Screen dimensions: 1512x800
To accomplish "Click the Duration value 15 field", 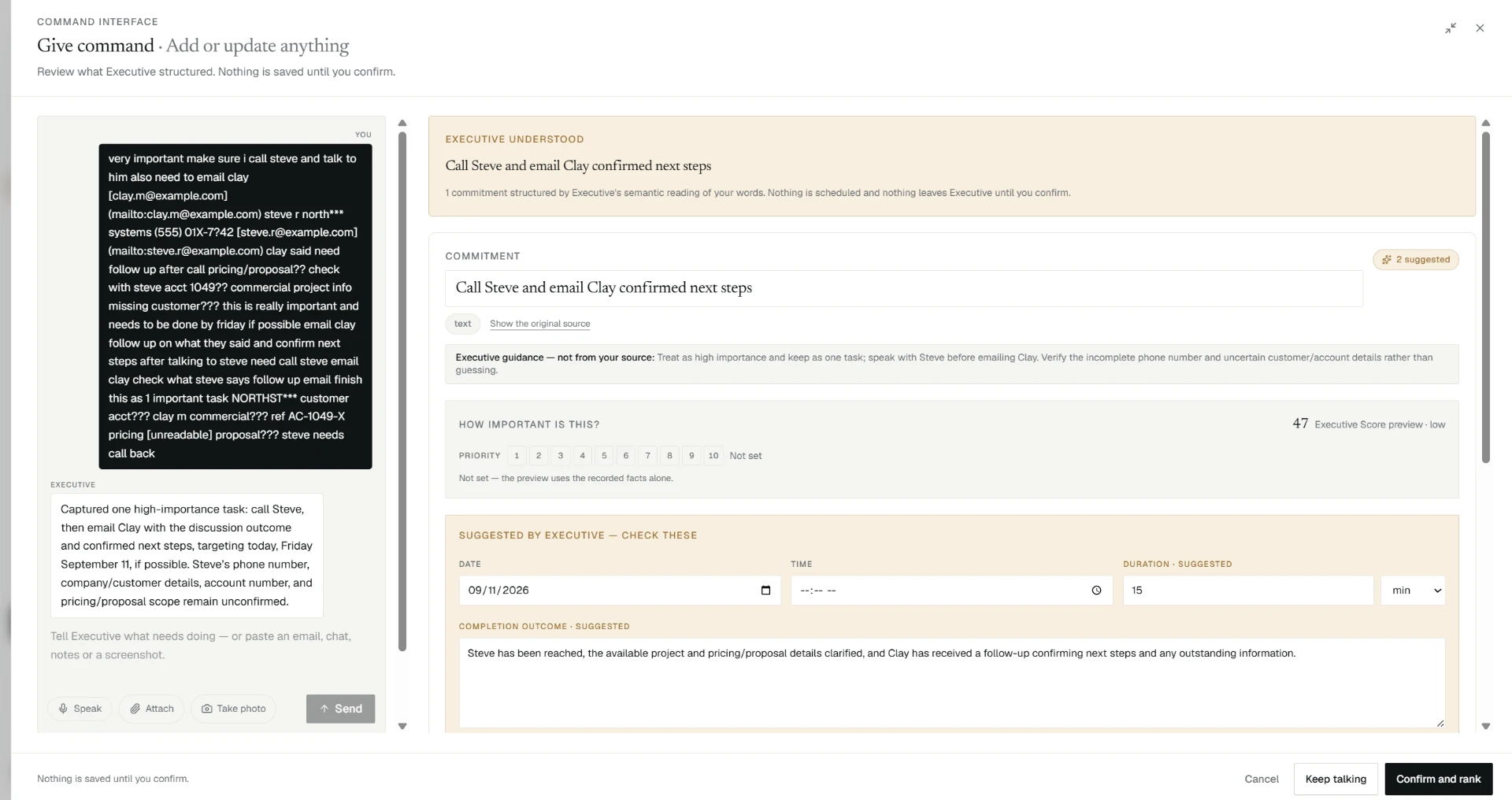I will click(x=1248, y=591).
